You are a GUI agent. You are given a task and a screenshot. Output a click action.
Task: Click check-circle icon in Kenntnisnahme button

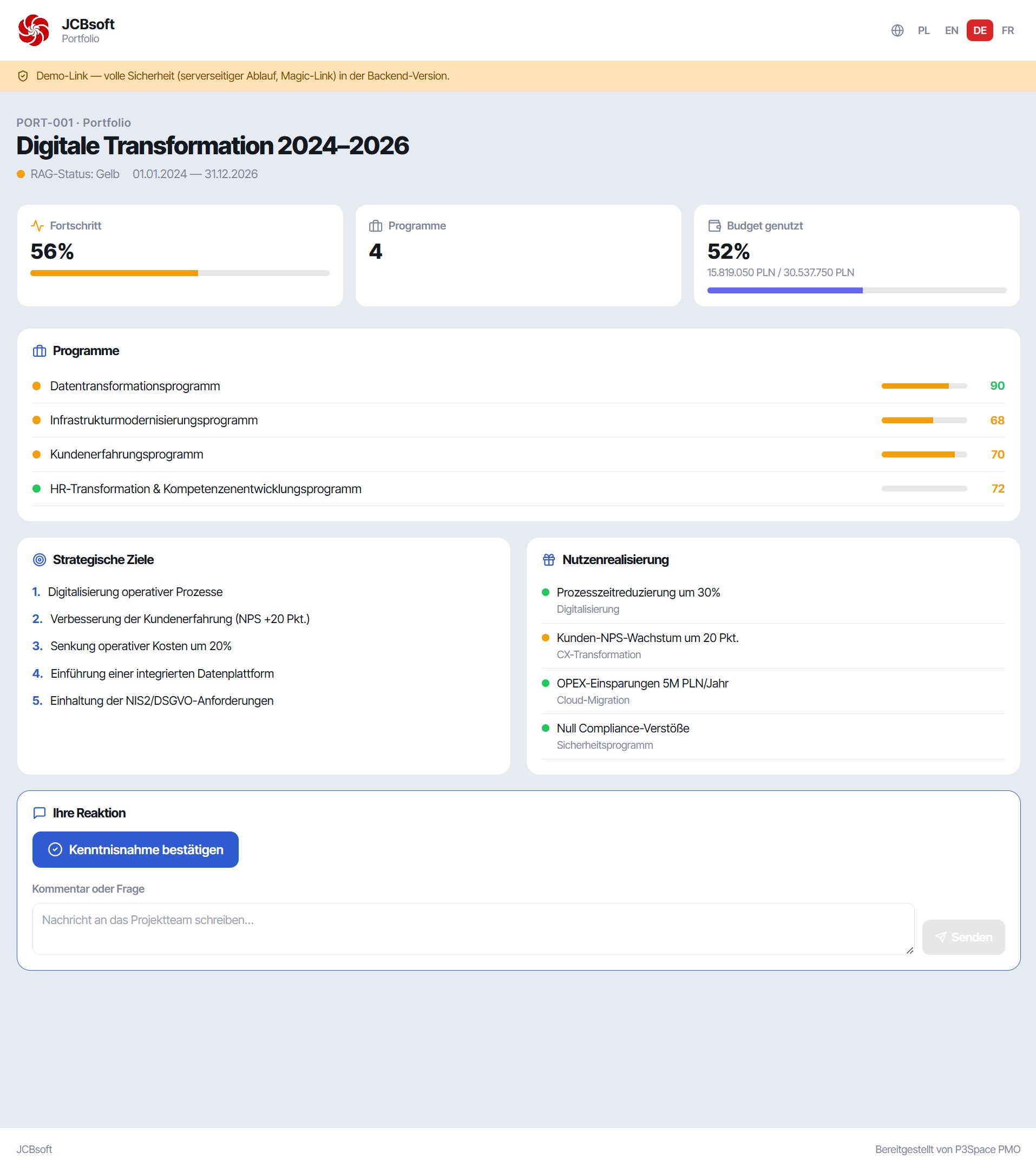click(55, 849)
